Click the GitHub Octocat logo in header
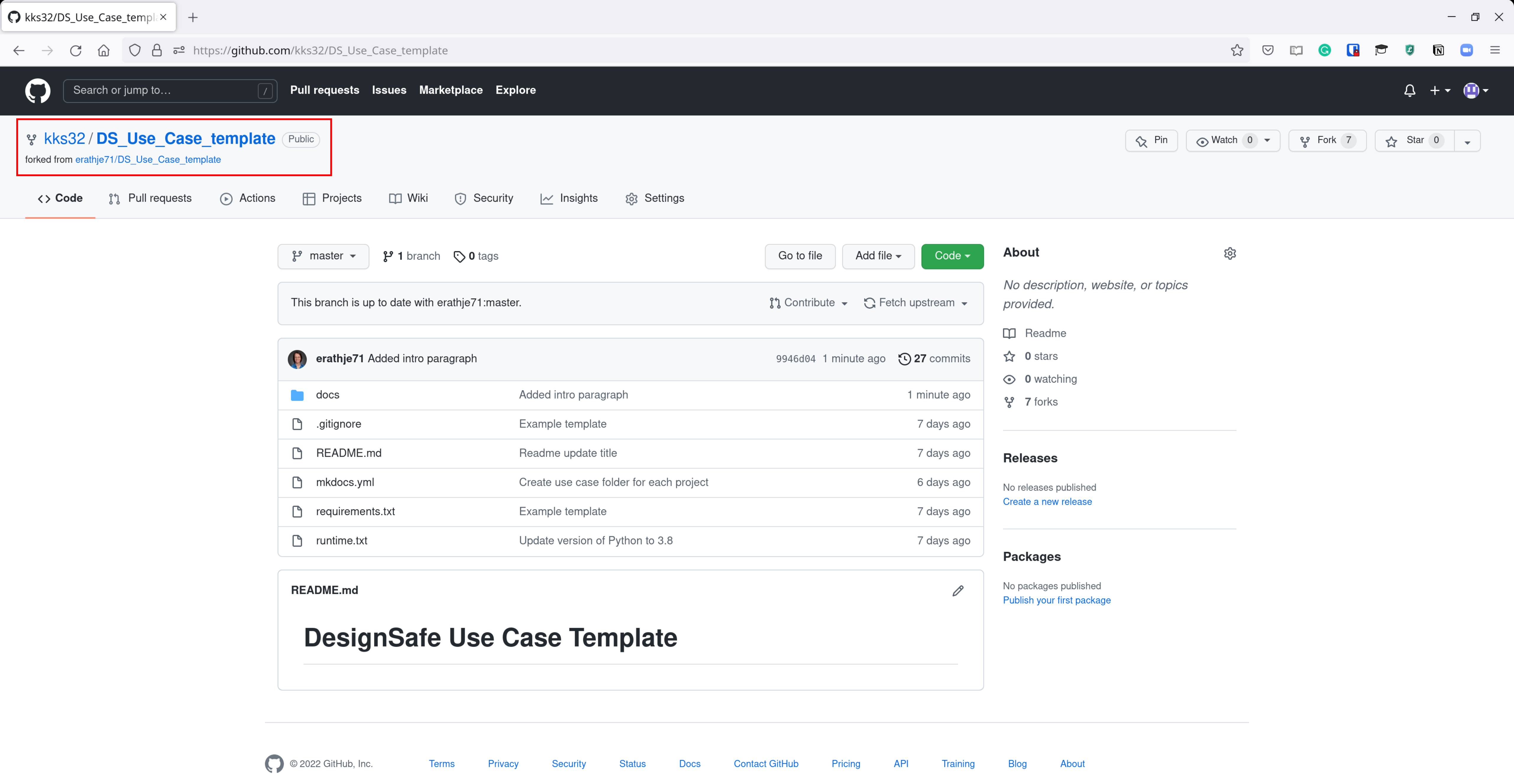The height and width of the screenshot is (784, 1514). click(38, 90)
